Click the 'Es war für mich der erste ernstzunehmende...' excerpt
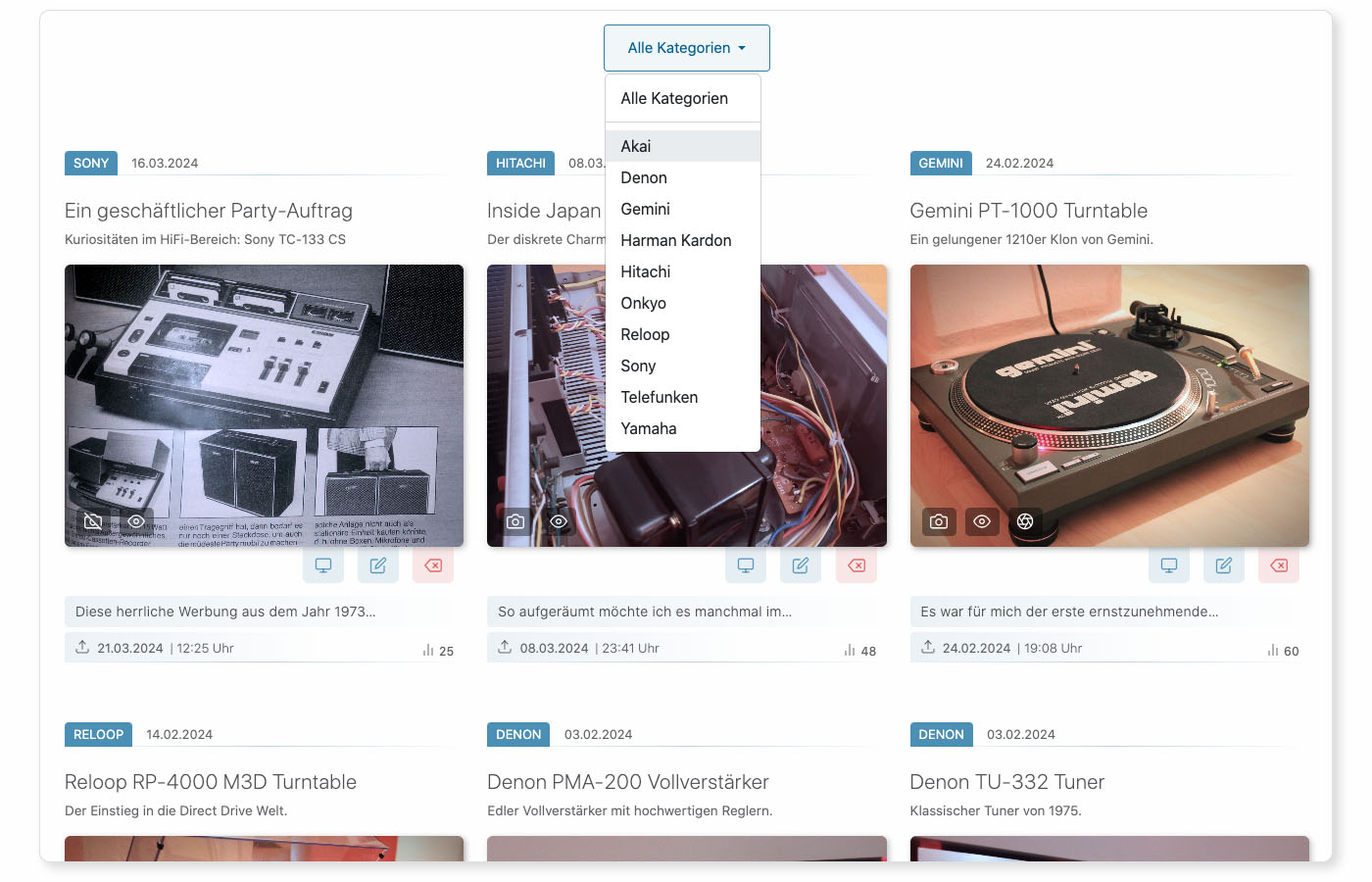This screenshot has height=882, width=1372. pos(1069,612)
